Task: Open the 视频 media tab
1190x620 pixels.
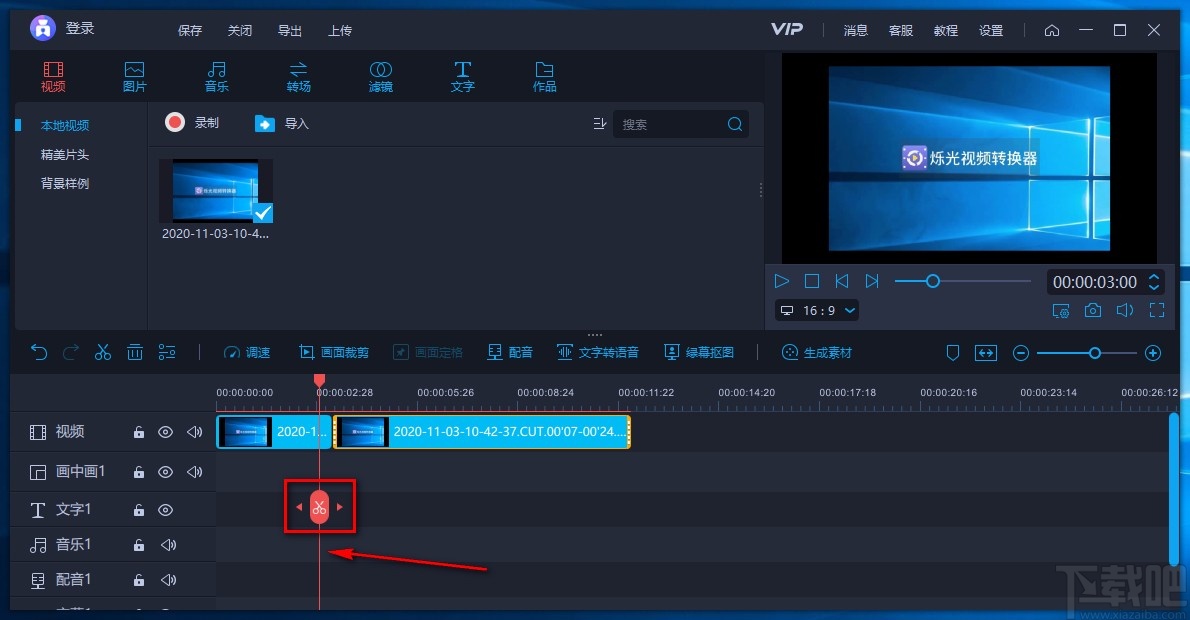Action: tap(53, 77)
